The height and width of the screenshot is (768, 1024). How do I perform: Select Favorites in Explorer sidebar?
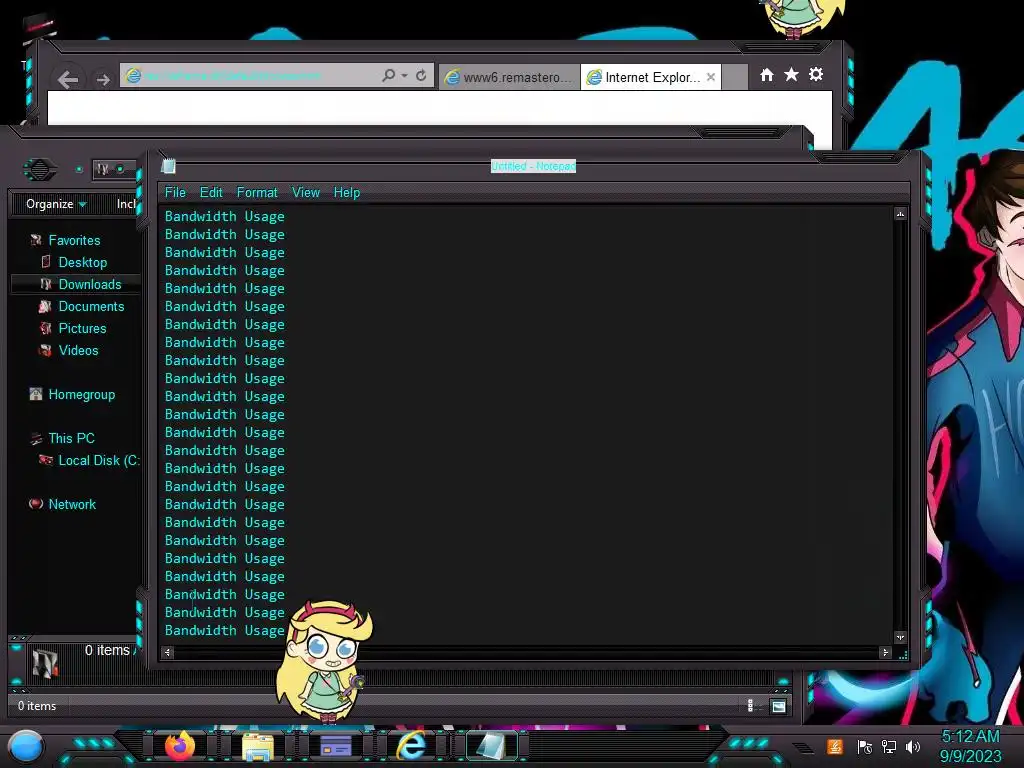(x=74, y=240)
